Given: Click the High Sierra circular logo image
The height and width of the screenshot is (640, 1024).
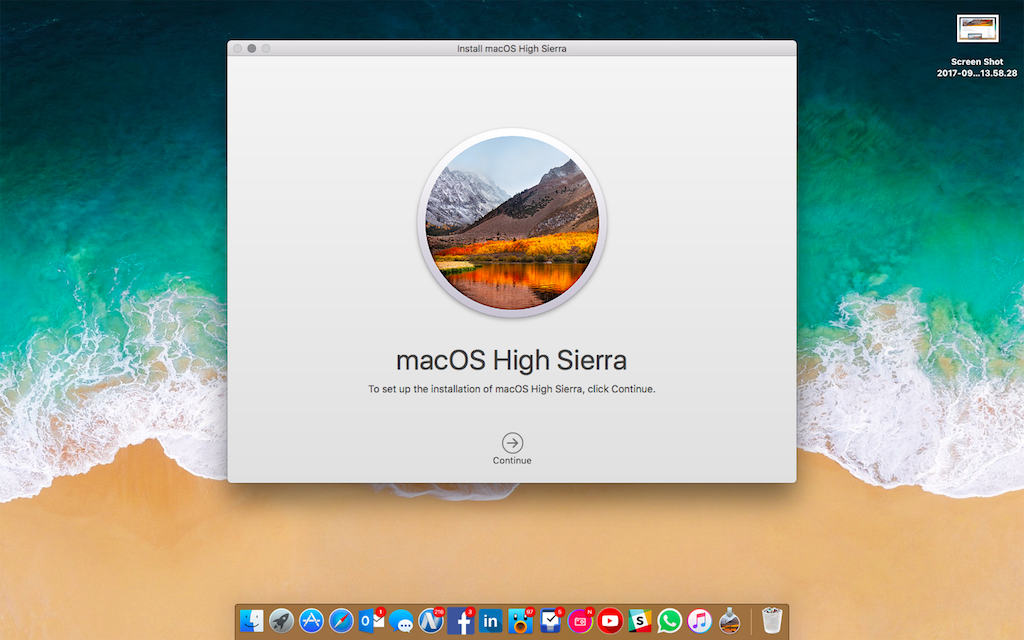Looking at the screenshot, I should tap(512, 222).
